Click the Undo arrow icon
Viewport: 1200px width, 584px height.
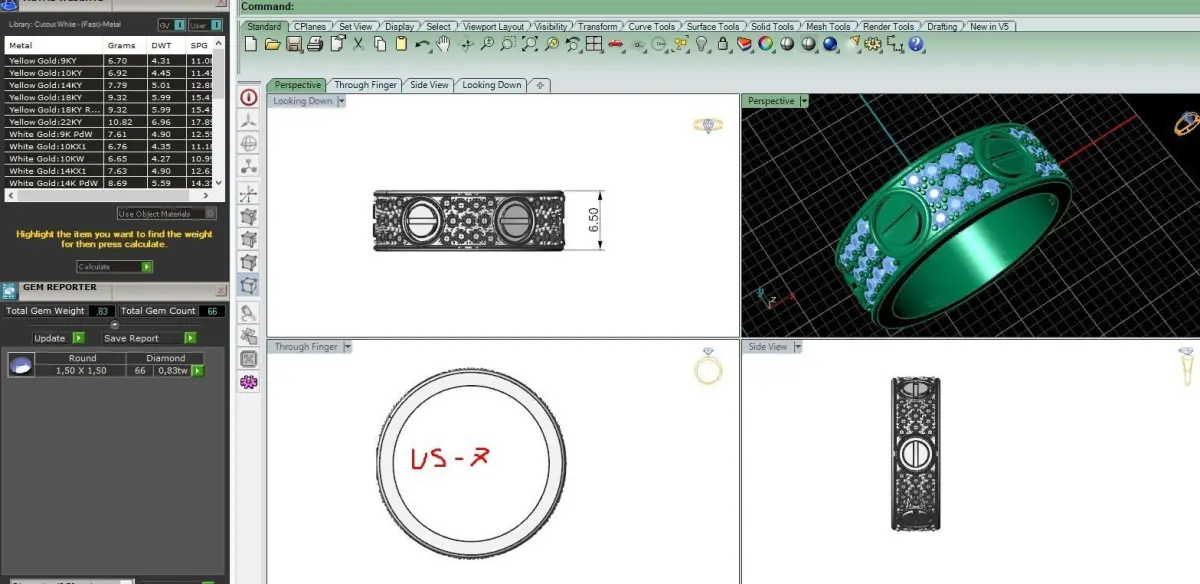coord(423,44)
